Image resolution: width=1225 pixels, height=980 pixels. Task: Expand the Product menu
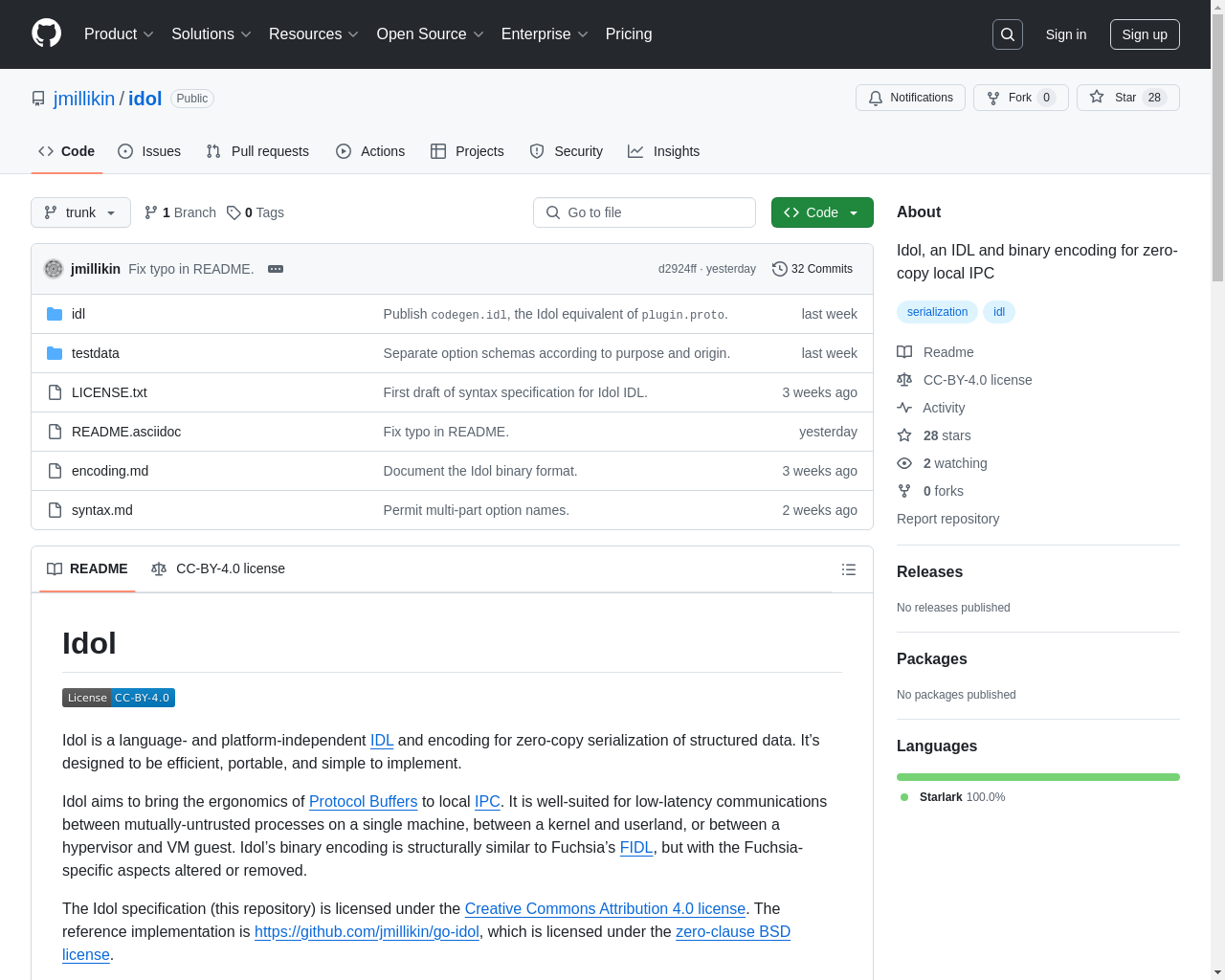coord(119,34)
